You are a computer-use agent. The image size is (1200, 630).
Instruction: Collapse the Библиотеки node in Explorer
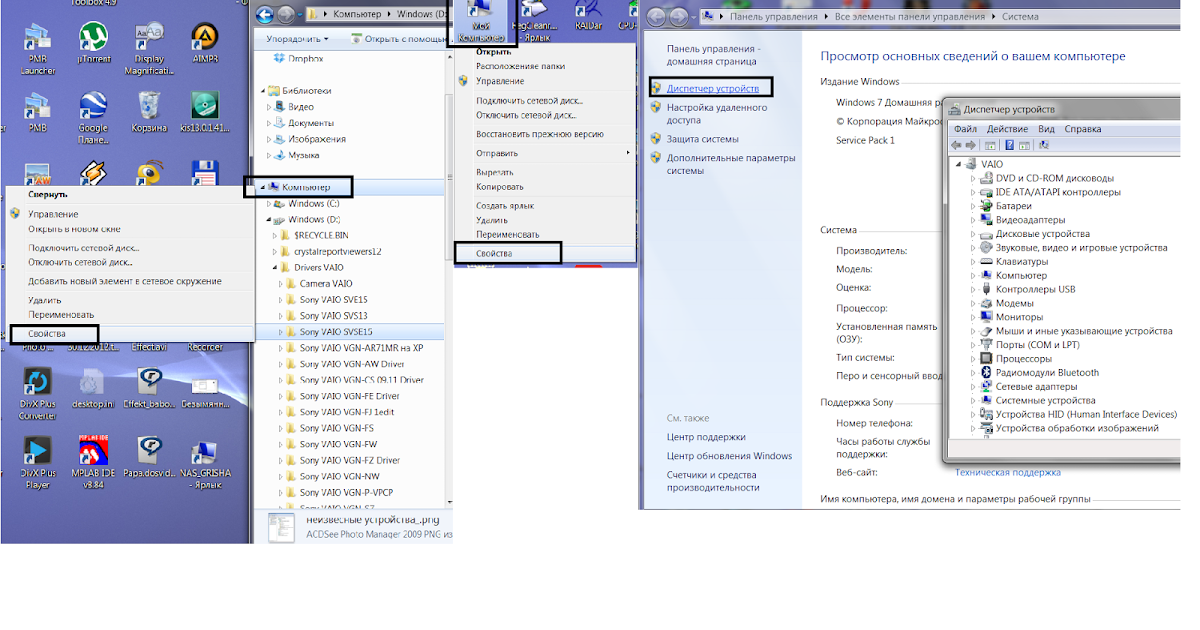coord(262,91)
